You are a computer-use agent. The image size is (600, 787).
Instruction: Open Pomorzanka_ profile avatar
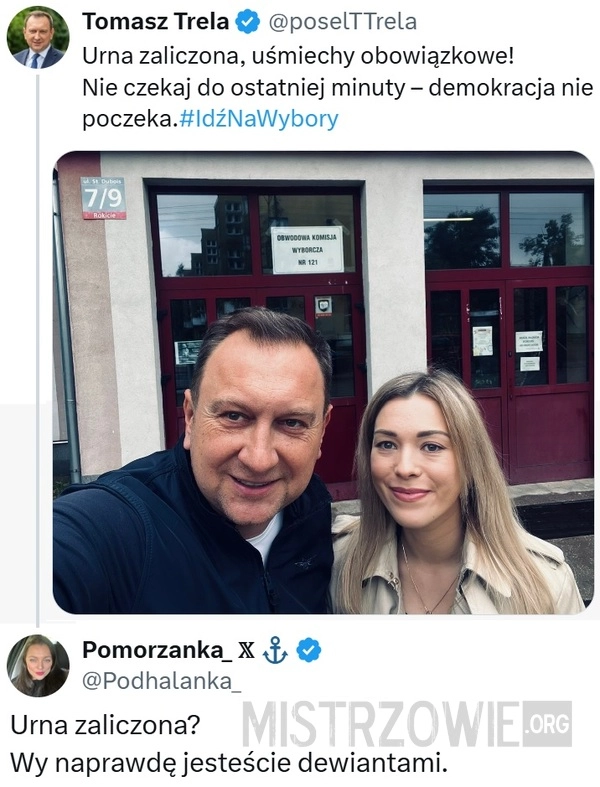(x=38, y=666)
